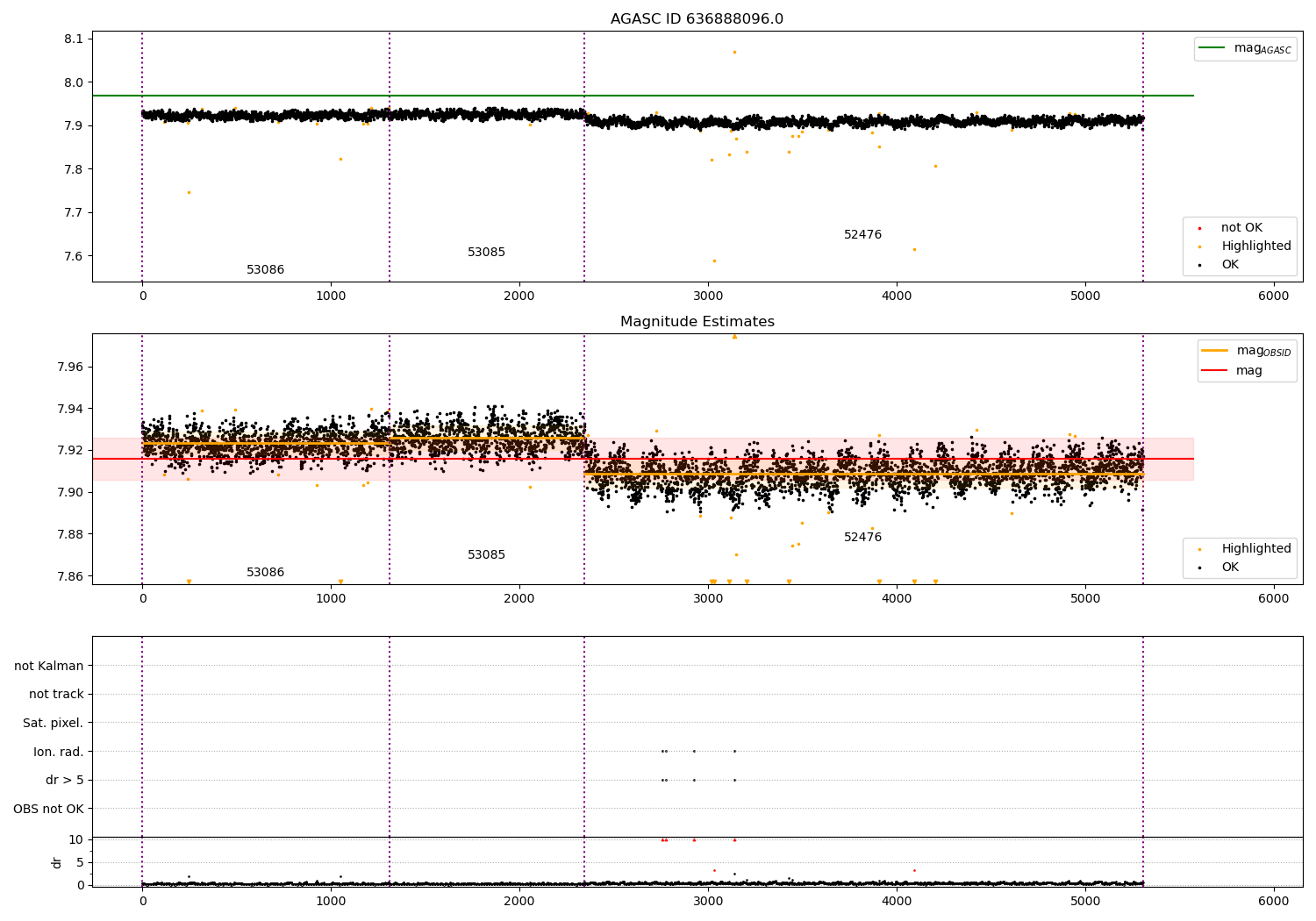Click the 'Magnitude Estimates' subplot title
The height and width of the screenshot is (921, 1316).
tap(697, 322)
